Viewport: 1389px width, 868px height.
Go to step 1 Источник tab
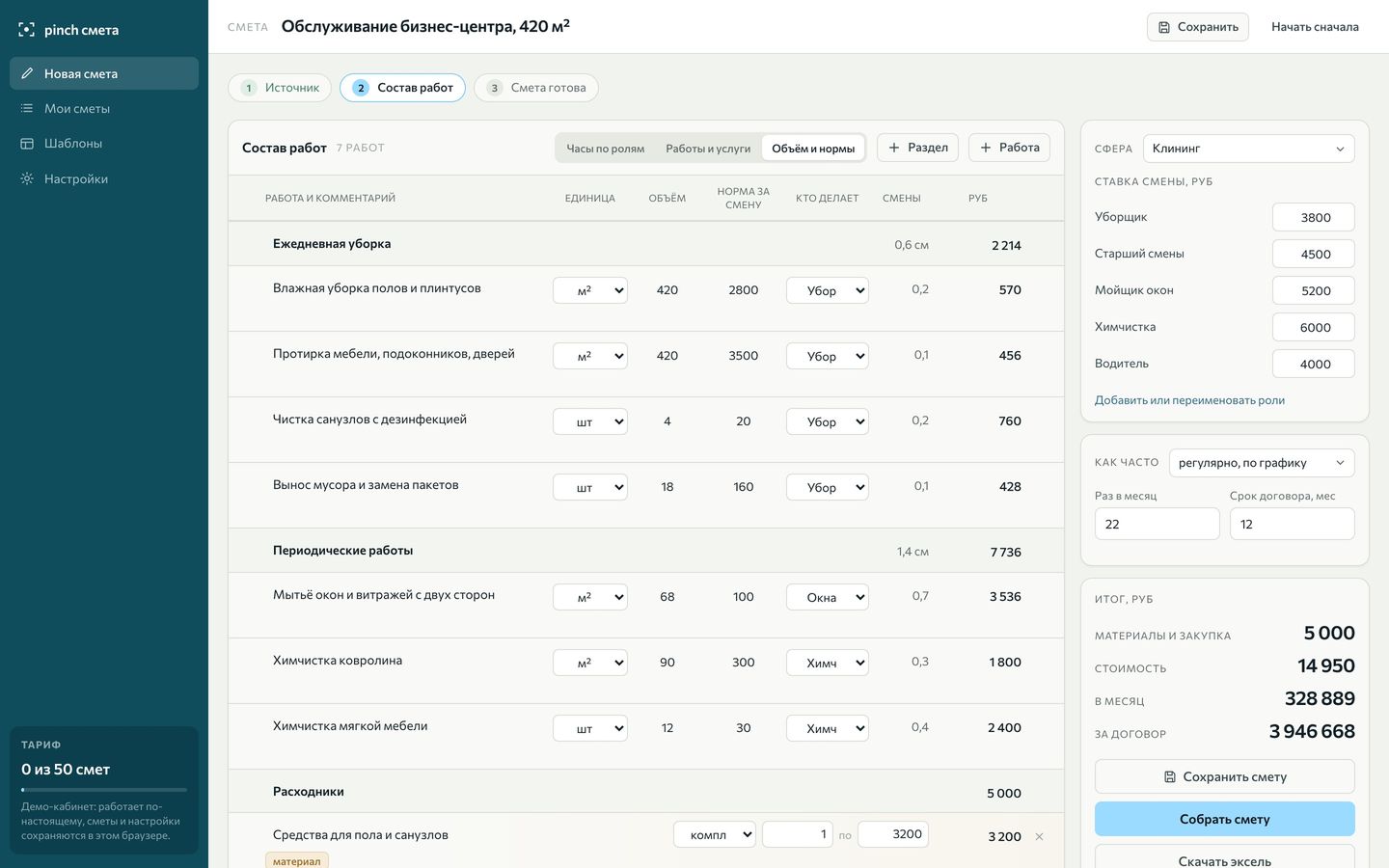[280, 88]
